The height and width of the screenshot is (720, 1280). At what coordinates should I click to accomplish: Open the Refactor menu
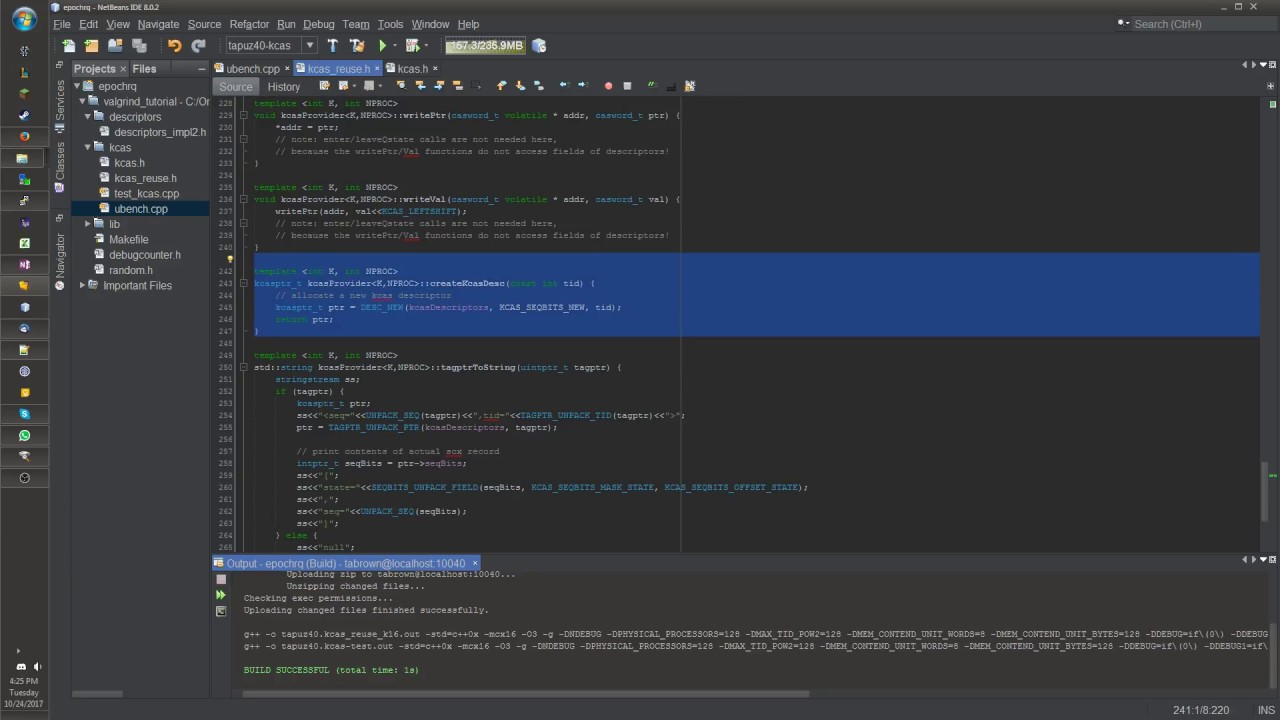pyautogui.click(x=249, y=24)
